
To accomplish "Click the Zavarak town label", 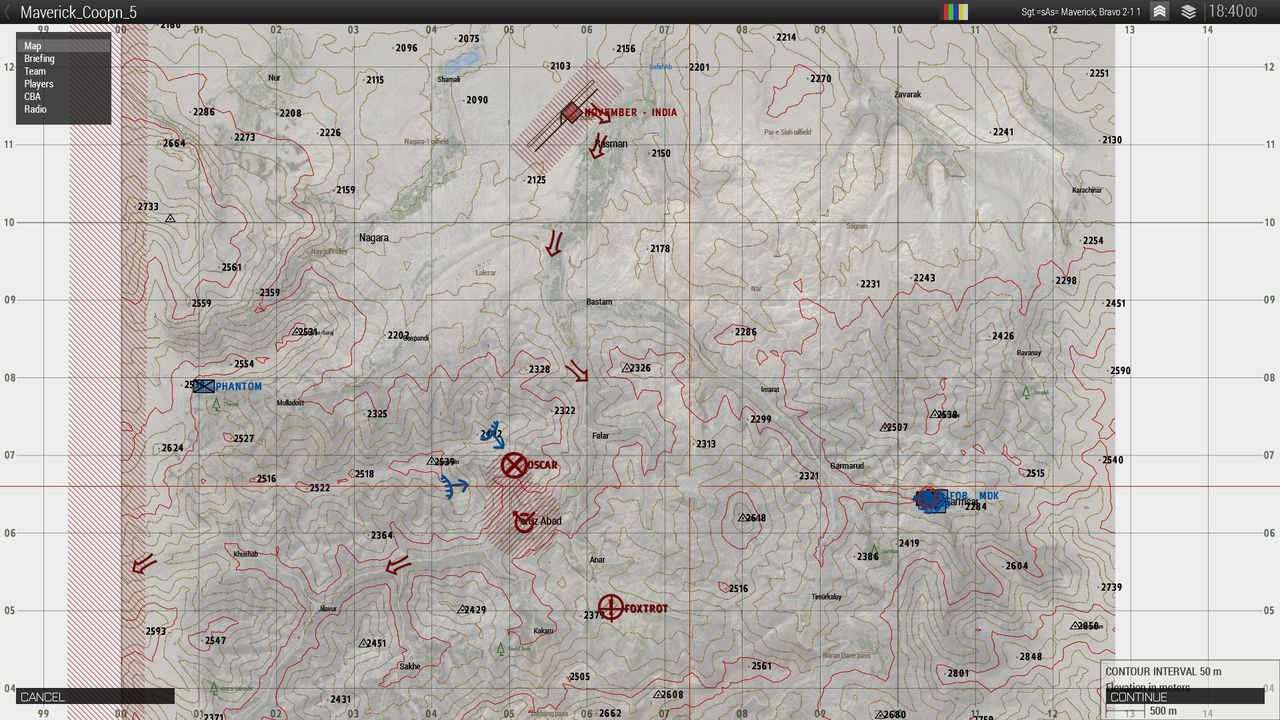I will pyautogui.click(x=908, y=95).
